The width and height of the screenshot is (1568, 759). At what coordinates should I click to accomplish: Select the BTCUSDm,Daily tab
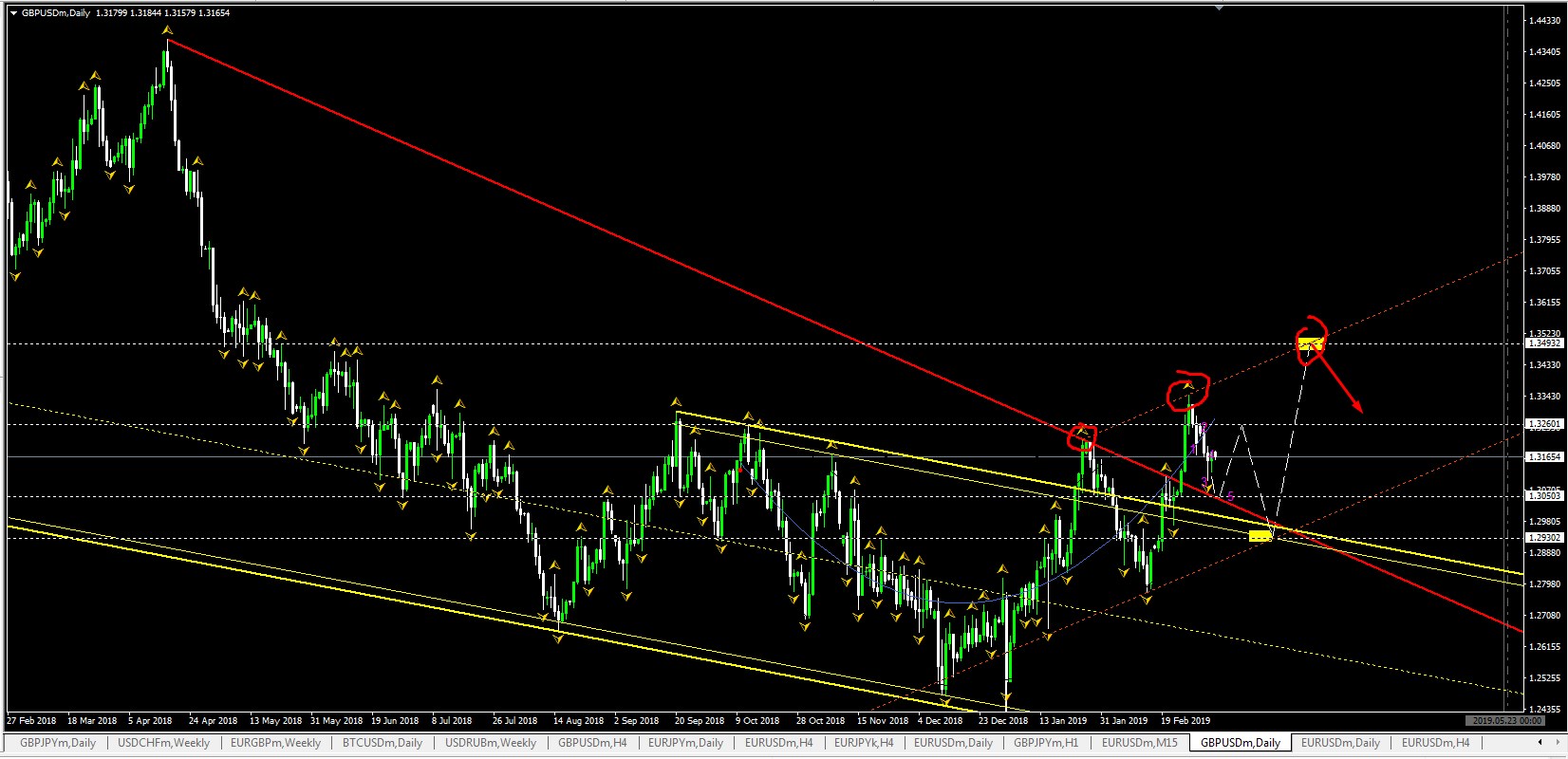coord(382,743)
